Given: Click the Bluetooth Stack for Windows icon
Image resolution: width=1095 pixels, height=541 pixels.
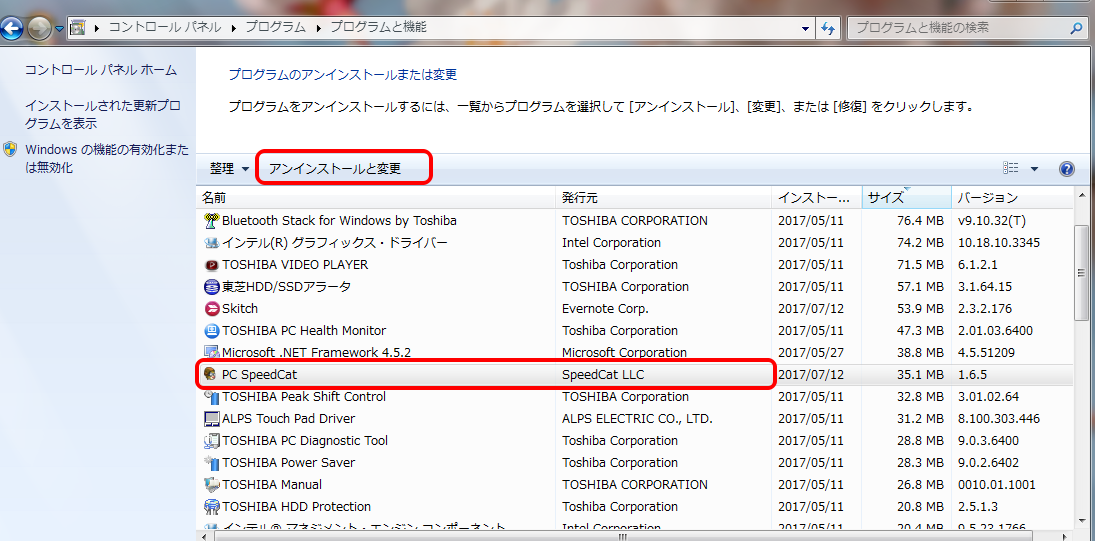Looking at the screenshot, I should click(x=211, y=221).
